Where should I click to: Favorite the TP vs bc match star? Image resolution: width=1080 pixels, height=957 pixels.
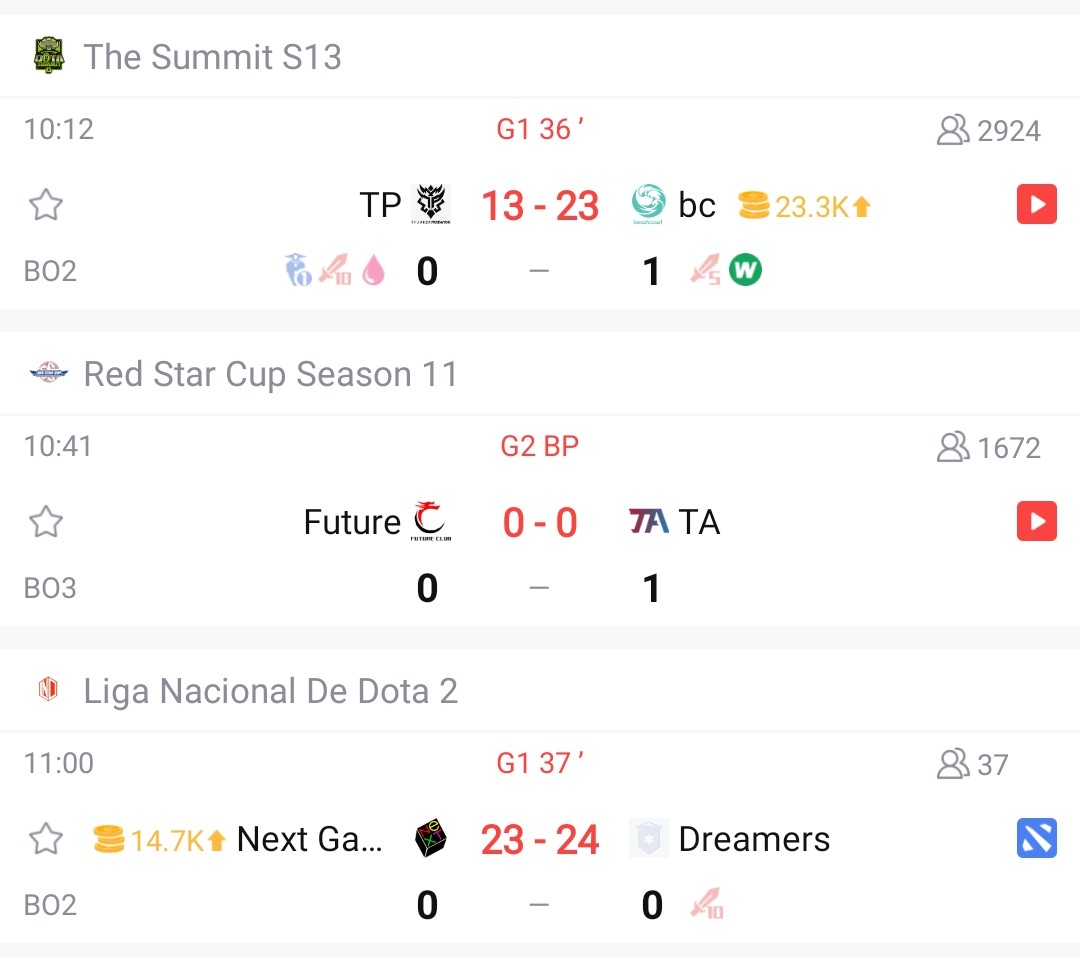(45, 206)
